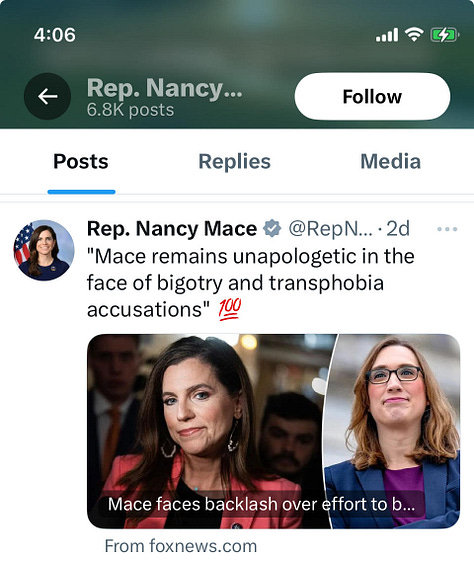Screen dimensions: 474x565
Task: Tap the Wi-Fi status icon
Action: tap(414, 35)
